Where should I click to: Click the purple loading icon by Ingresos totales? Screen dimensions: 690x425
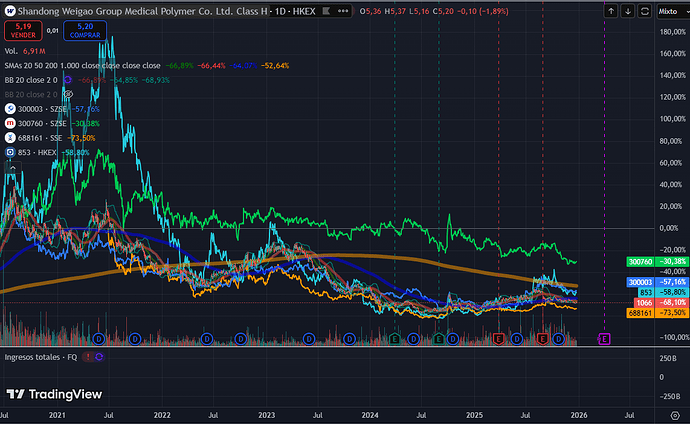point(99,357)
